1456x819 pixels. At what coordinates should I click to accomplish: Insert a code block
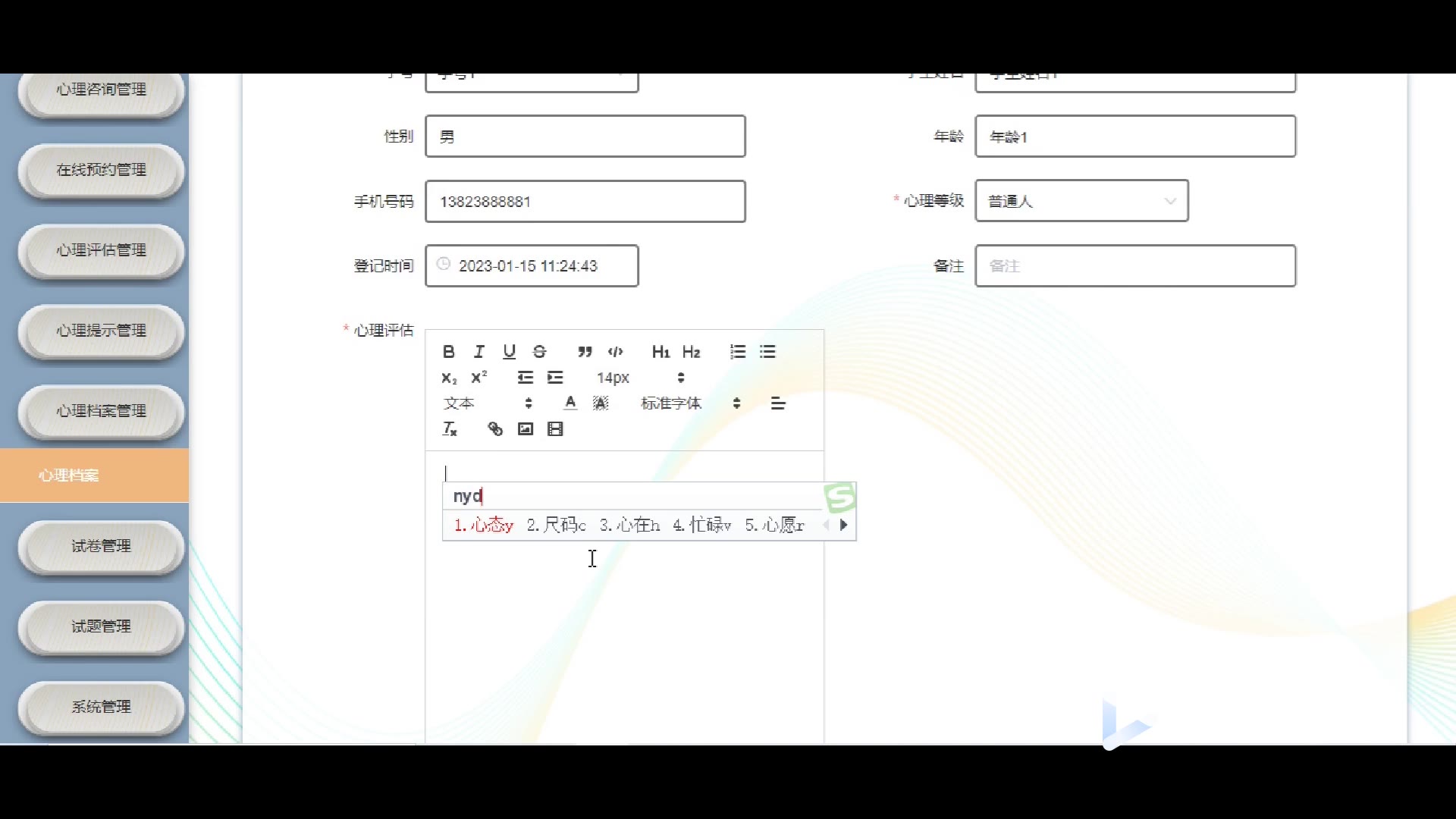click(616, 352)
